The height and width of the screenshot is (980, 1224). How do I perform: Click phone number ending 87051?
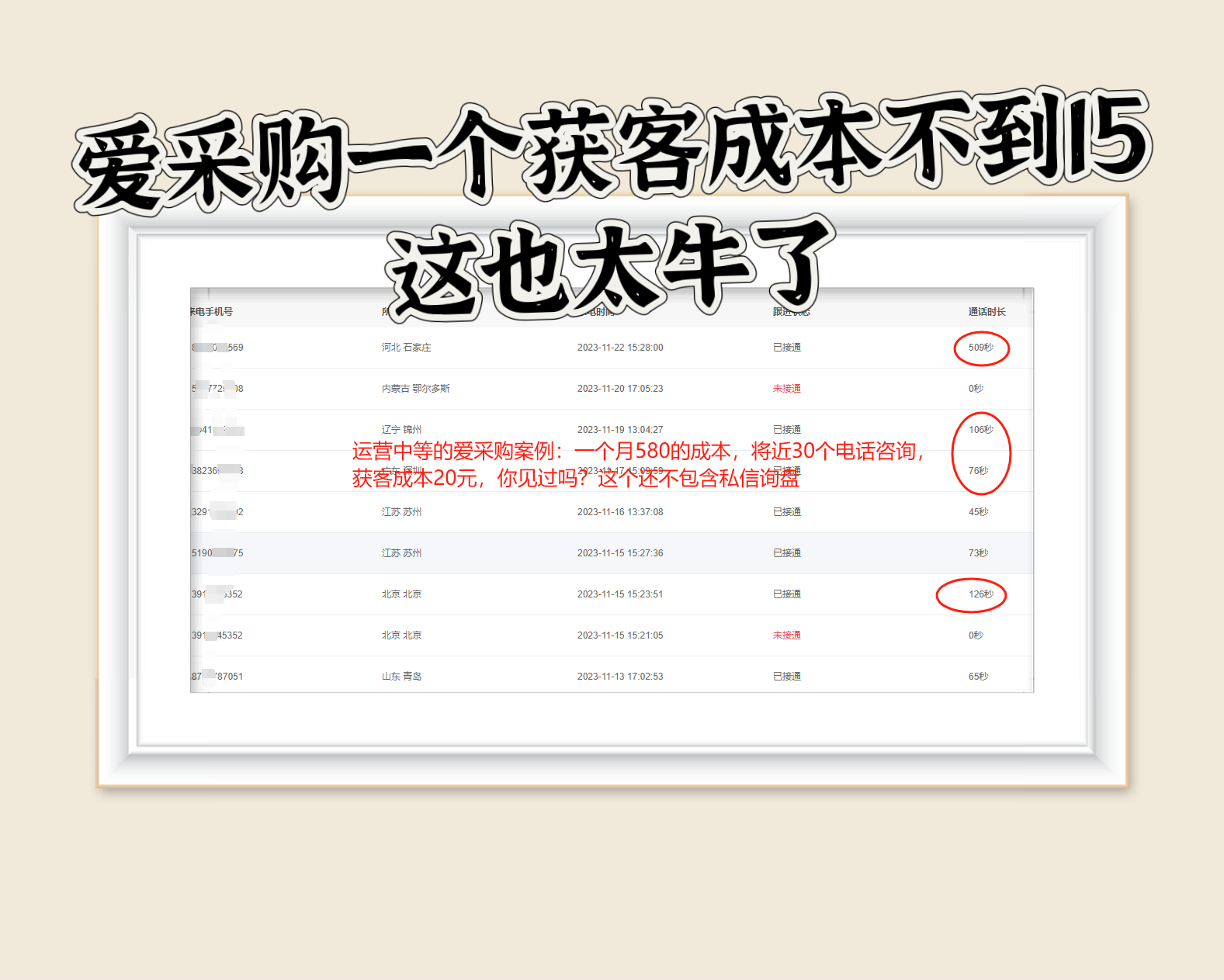217,677
